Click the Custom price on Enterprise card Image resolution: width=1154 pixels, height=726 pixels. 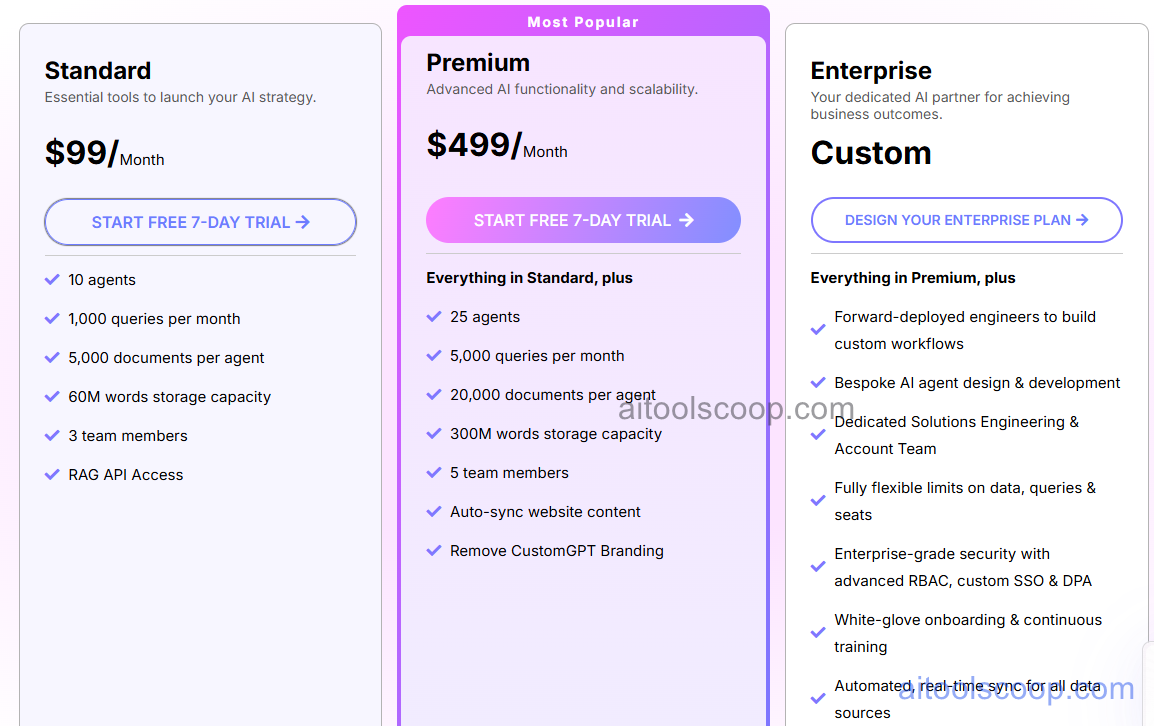tap(871, 153)
